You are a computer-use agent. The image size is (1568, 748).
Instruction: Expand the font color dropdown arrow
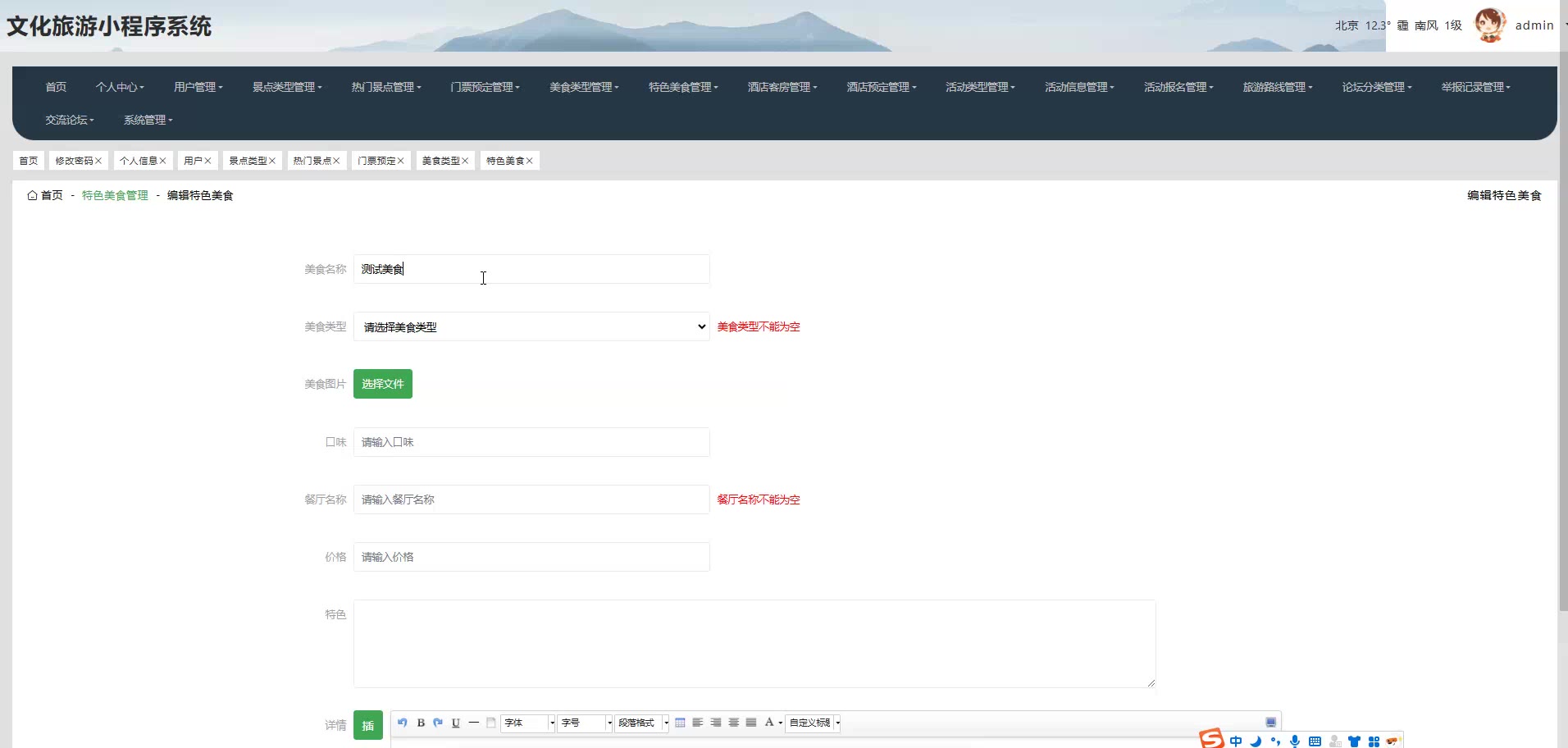pos(780,723)
